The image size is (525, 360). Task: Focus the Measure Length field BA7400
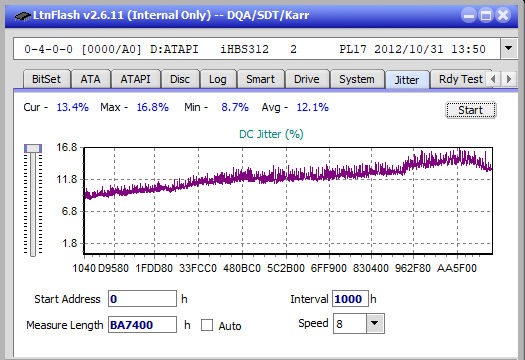pyautogui.click(x=142, y=325)
